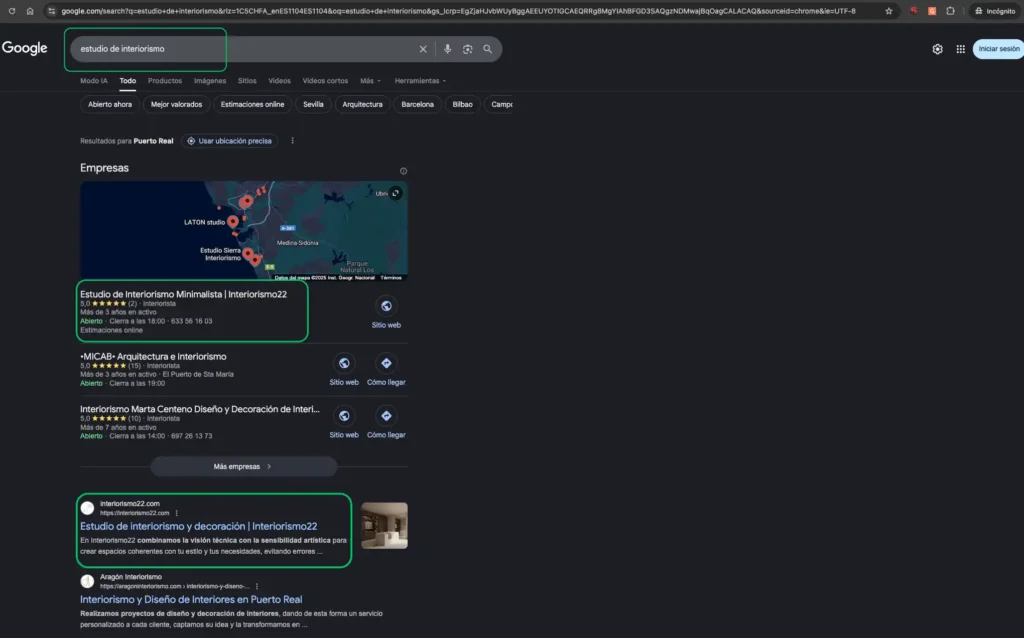Enable the Abierto ahora filter chip
Image resolution: width=1024 pixels, height=638 pixels.
tap(109, 104)
